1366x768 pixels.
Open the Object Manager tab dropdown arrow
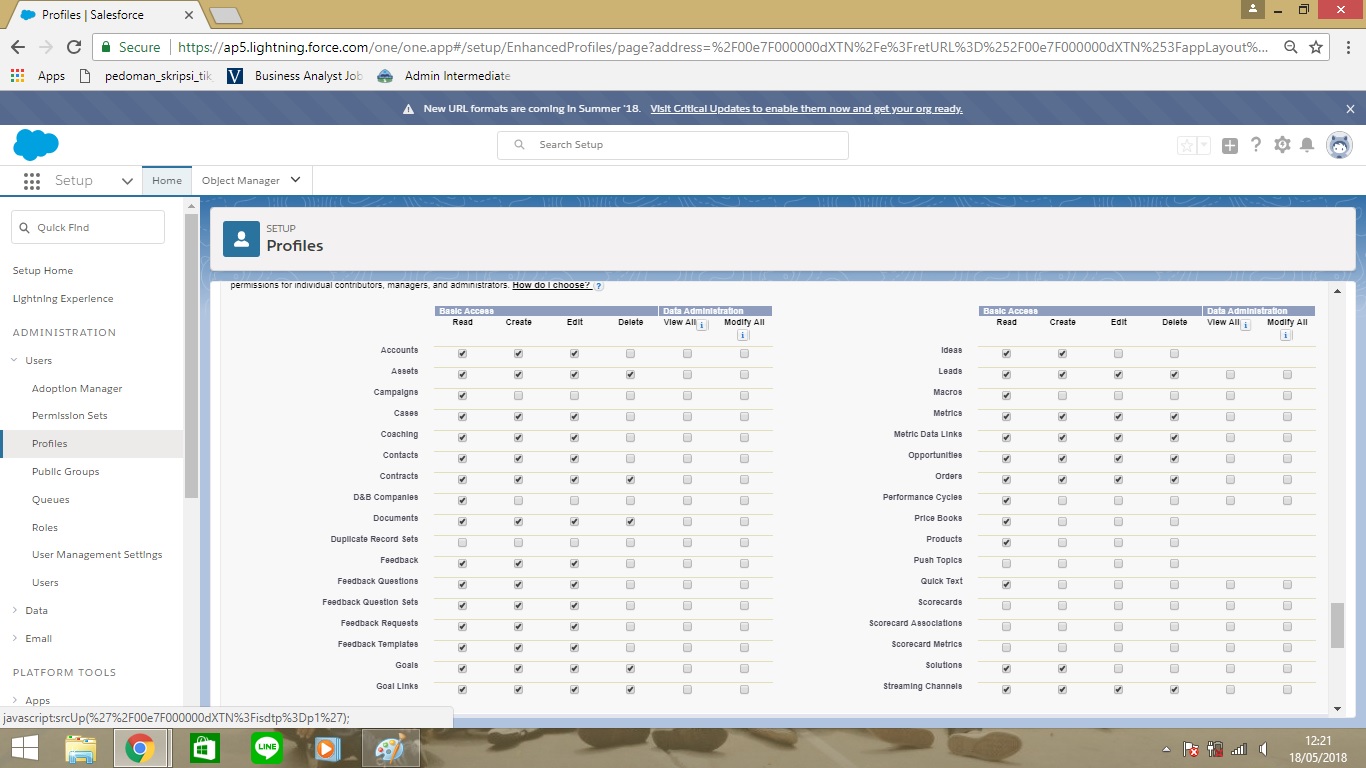(x=295, y=180)
